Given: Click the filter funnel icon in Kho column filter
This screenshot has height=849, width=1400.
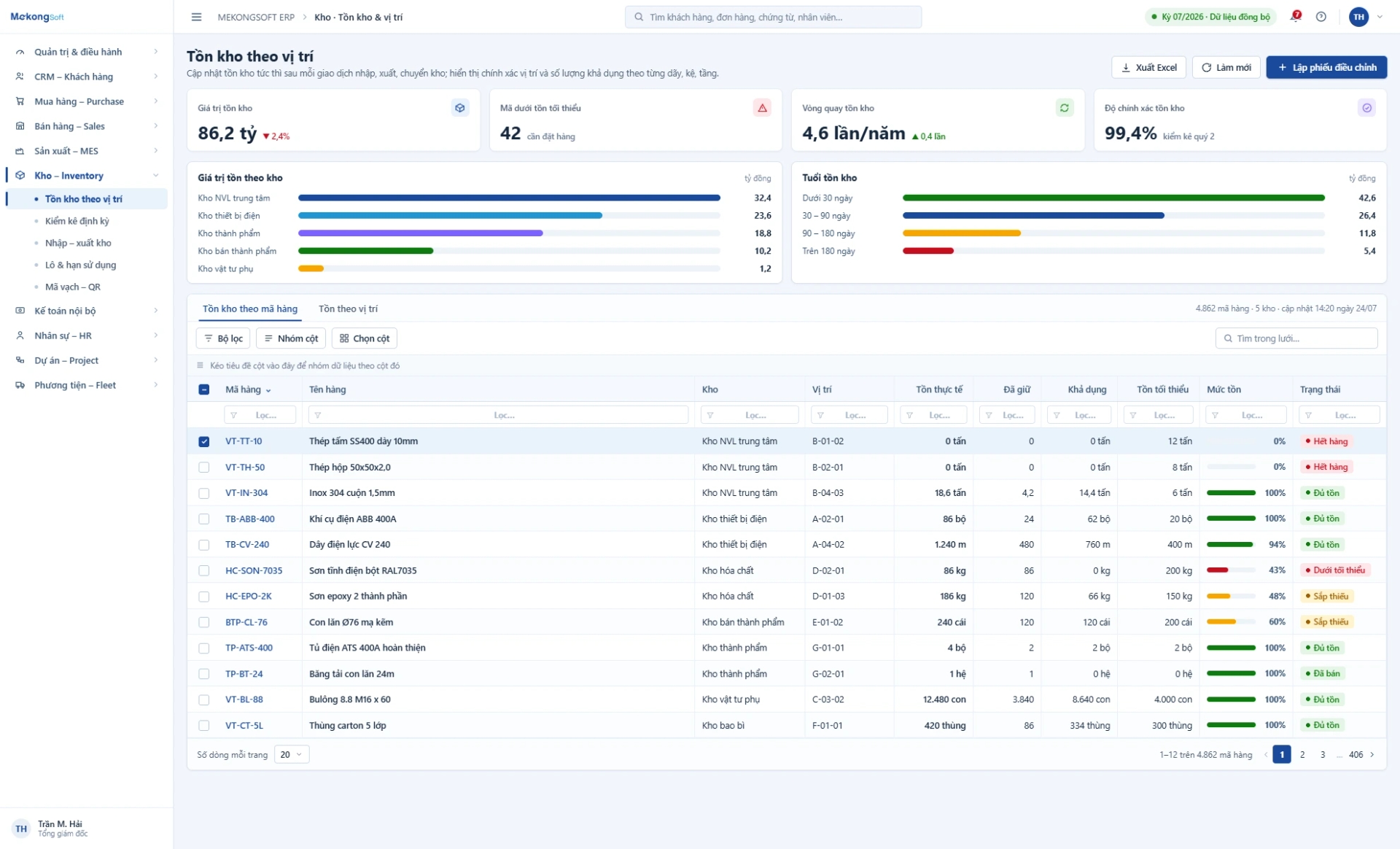Looking at the screenshot, I should 710,415.
